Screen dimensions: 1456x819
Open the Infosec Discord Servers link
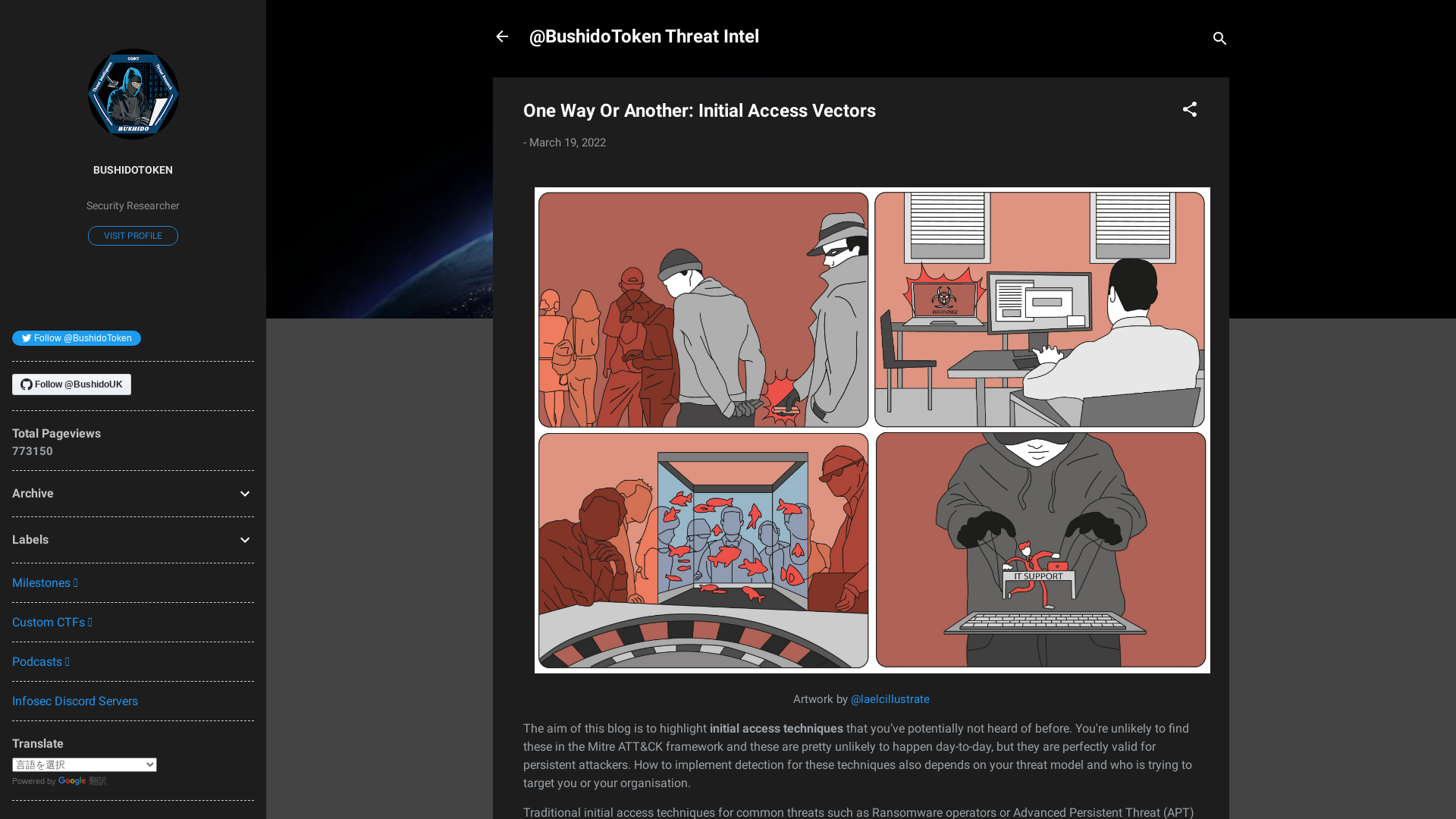[75, 701]
